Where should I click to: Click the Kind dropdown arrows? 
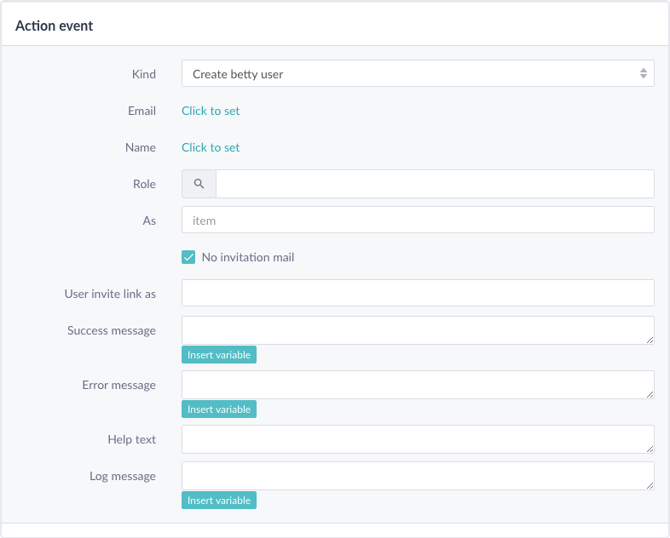(x=643, y=73)
